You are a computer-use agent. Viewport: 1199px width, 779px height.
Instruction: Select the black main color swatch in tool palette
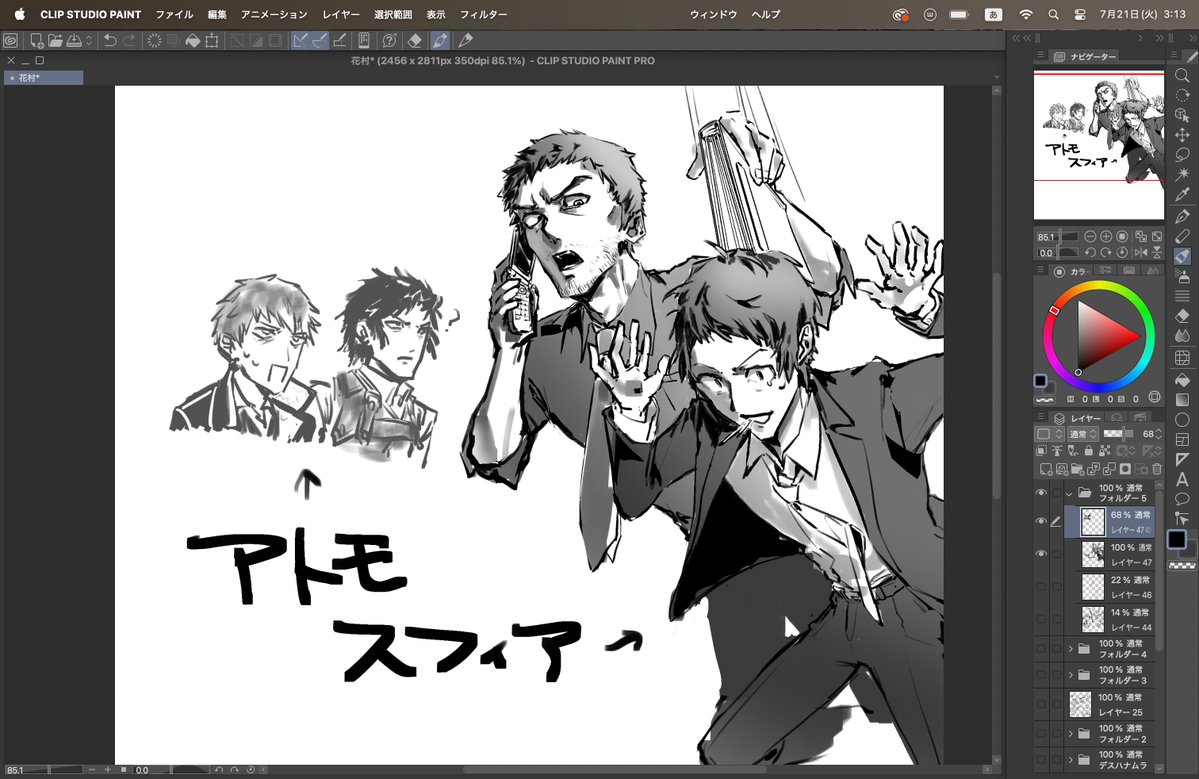pos(1177,540)
